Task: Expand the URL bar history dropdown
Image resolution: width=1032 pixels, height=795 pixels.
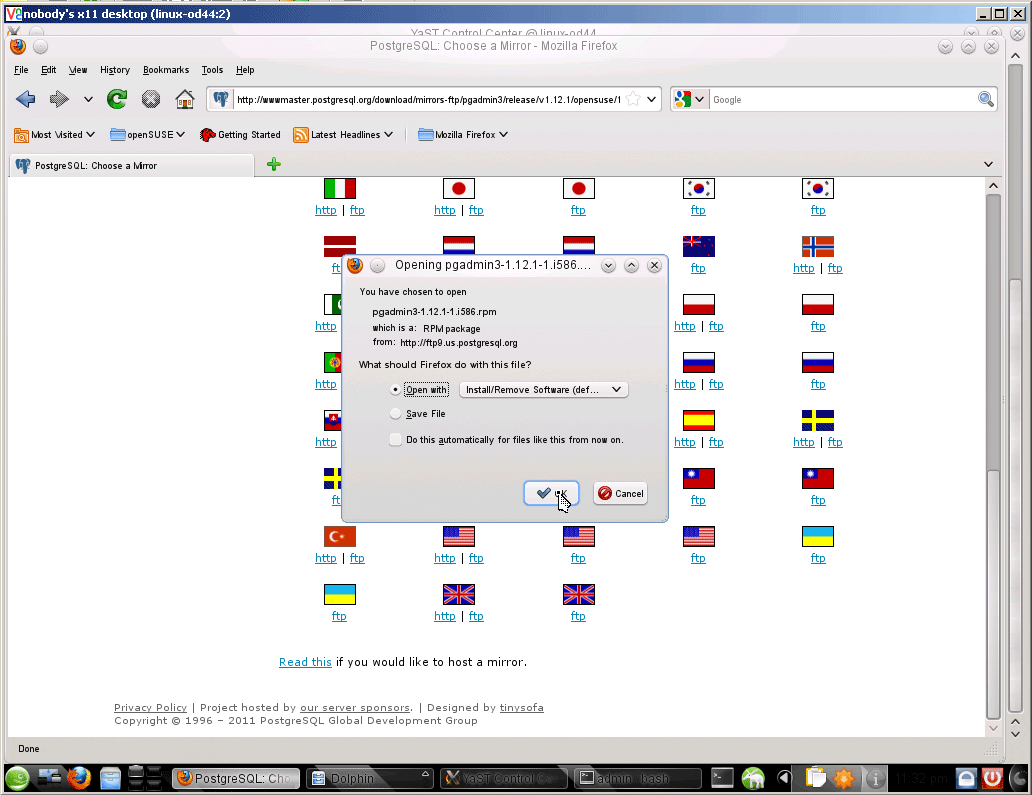Action: click(x=651, y=99)
